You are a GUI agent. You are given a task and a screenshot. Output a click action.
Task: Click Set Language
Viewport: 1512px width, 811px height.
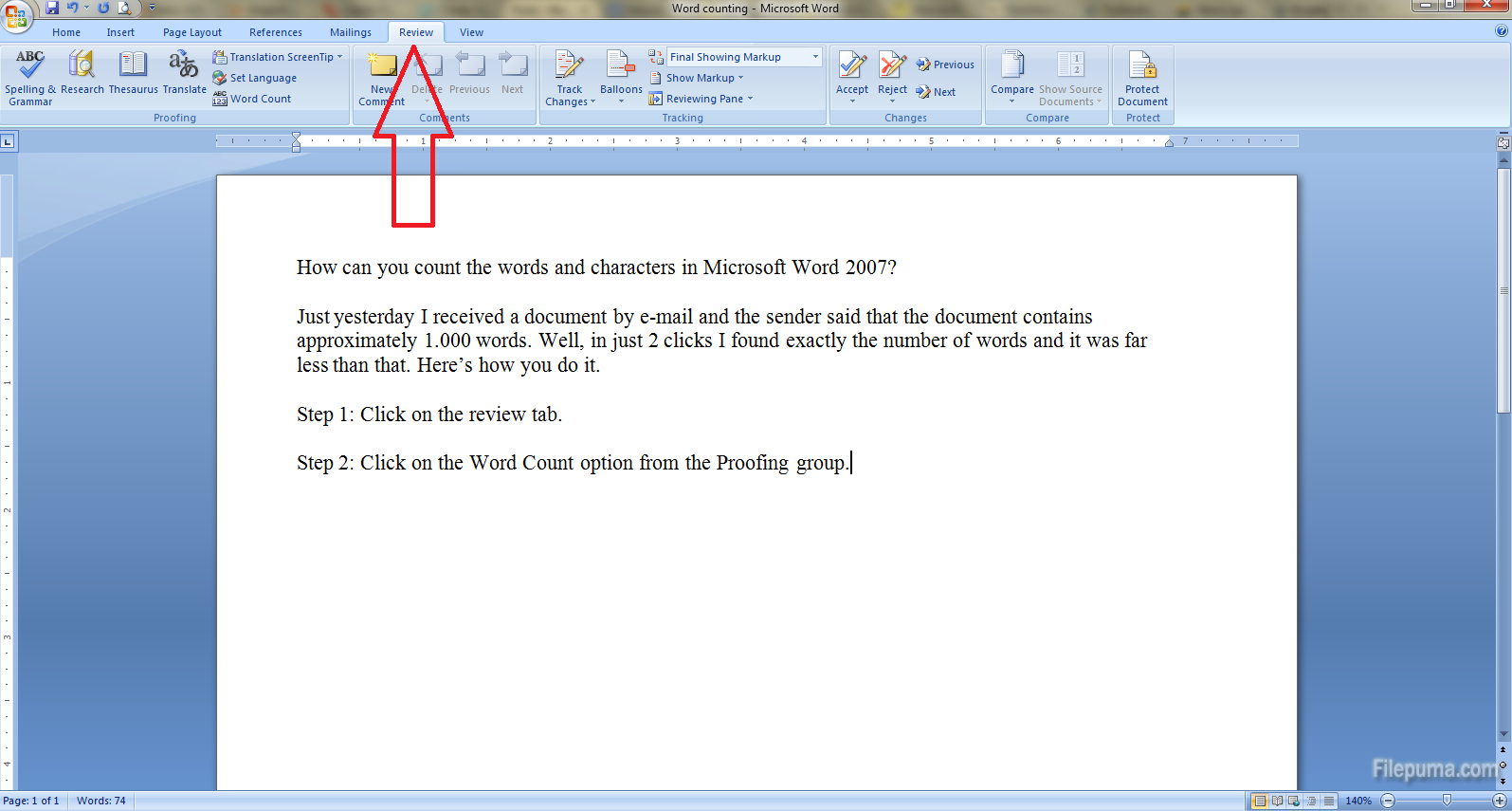[x=254, y=78]
